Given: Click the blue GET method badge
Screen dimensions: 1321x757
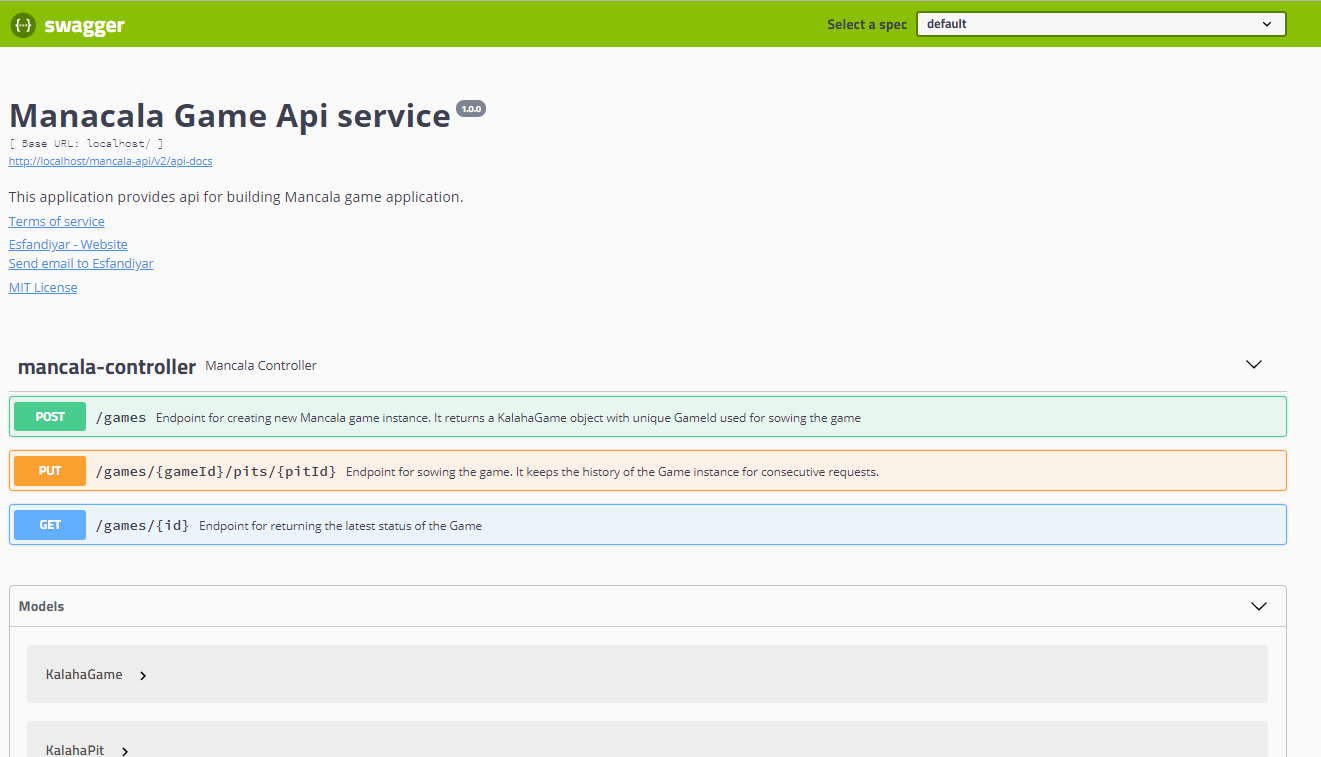Looking at the screenshot, I should click(x=49, y=524).
